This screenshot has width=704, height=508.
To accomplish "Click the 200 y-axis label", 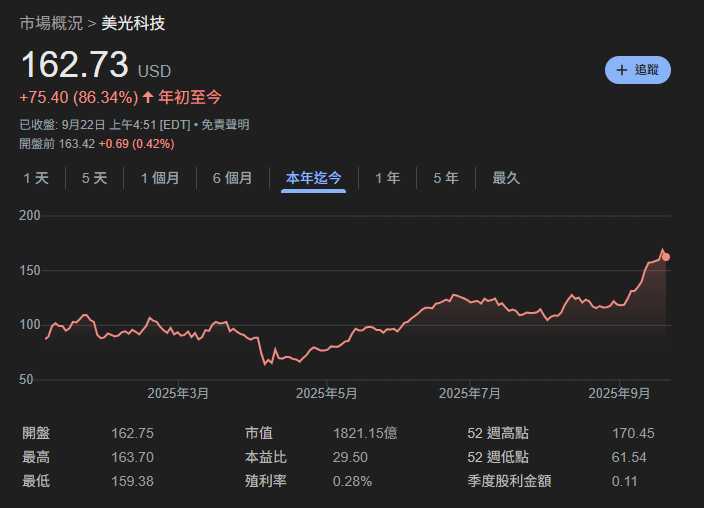I will point(30,216).
